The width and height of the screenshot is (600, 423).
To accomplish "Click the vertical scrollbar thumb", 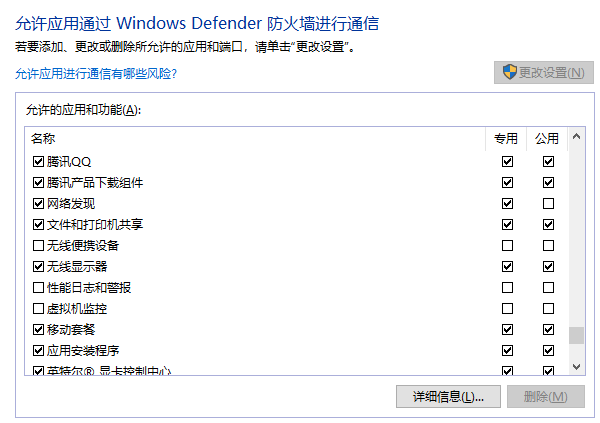I will pos(576,335).
